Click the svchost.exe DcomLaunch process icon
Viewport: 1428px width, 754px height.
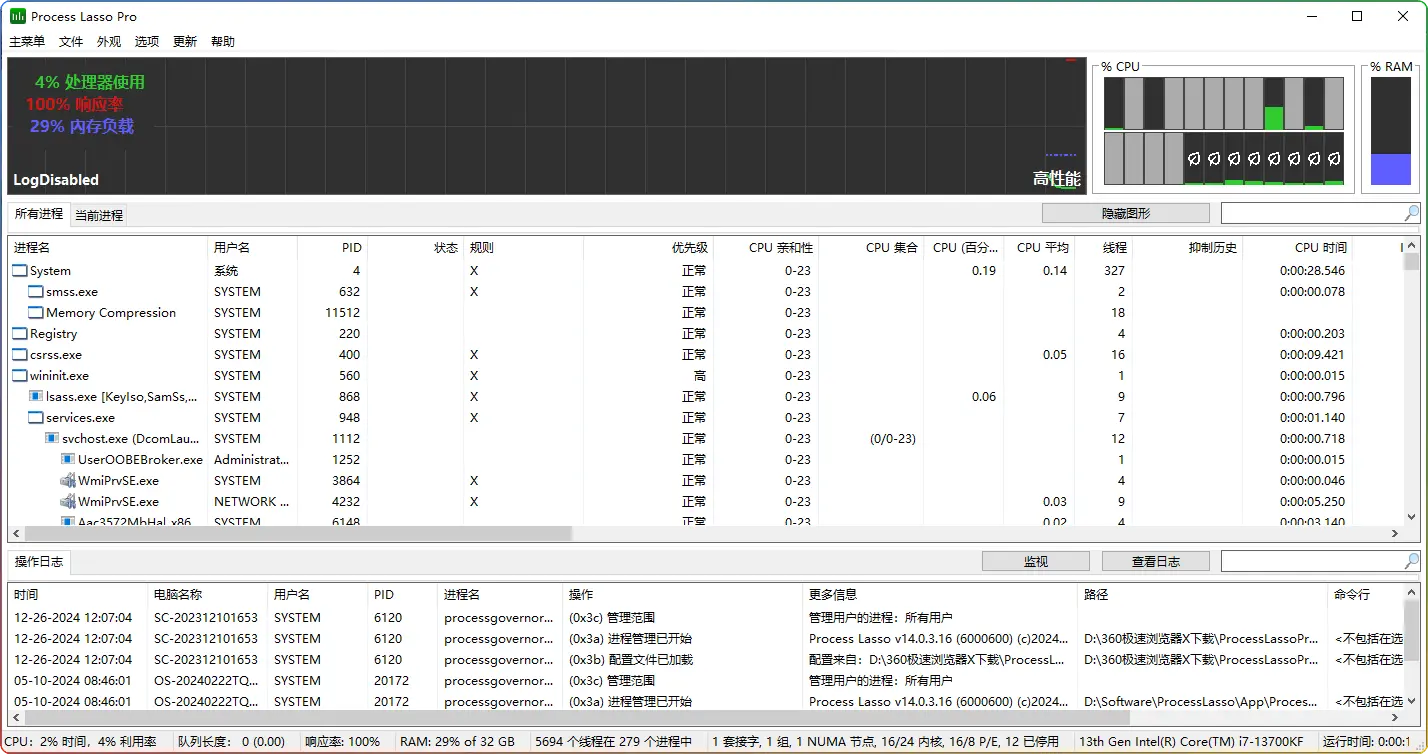(52, 439)
